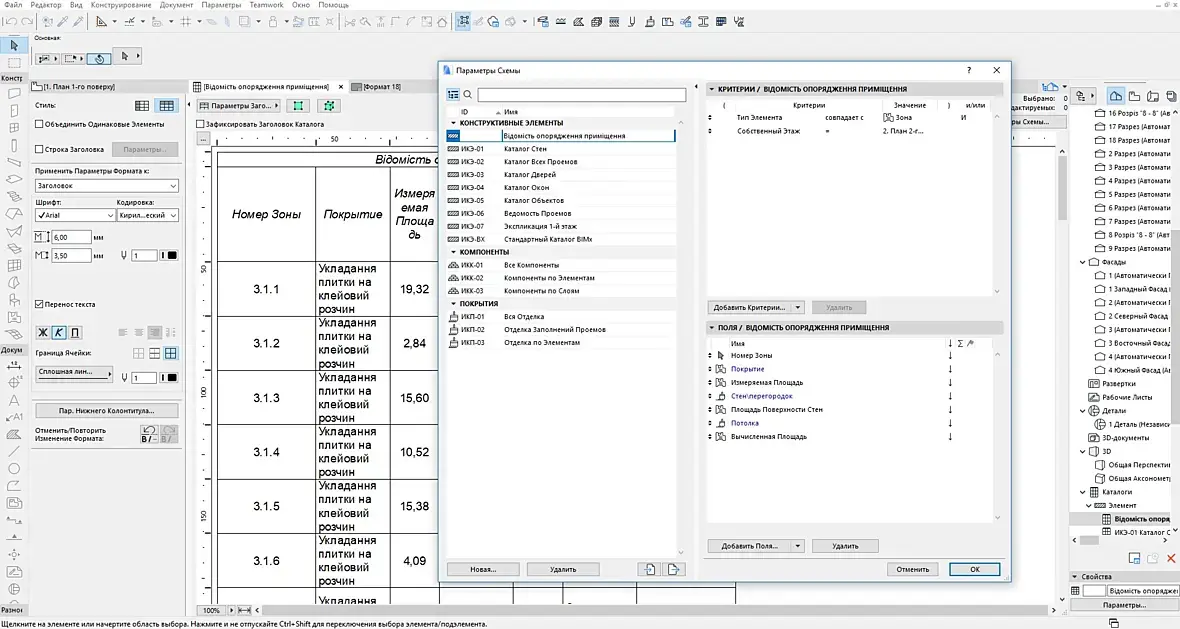Enable Объединить Одинаковые Элементы checkbox

(x=39, y=124)
